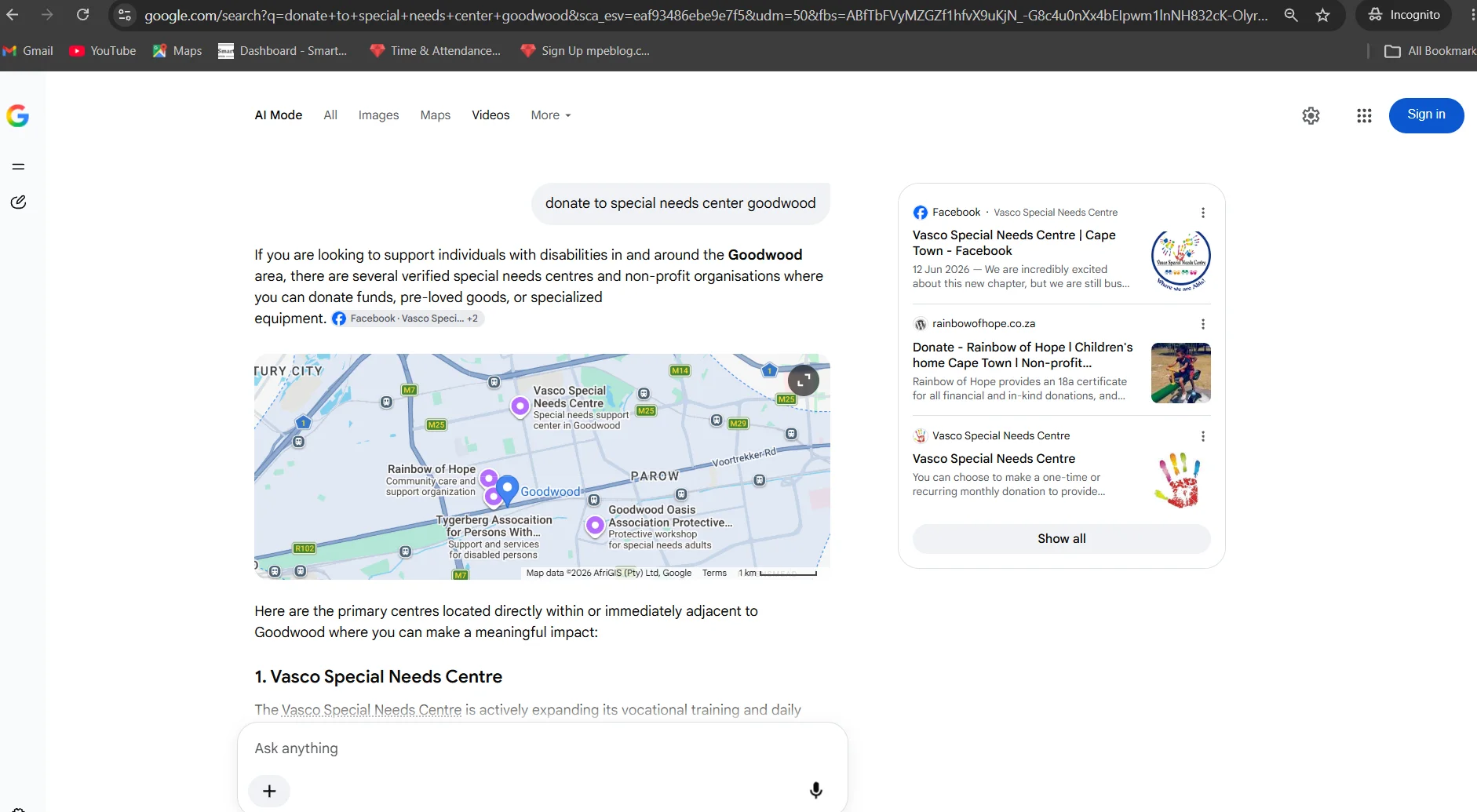
Task: Expand the More dropdown
Action: (x=551, y=115)
